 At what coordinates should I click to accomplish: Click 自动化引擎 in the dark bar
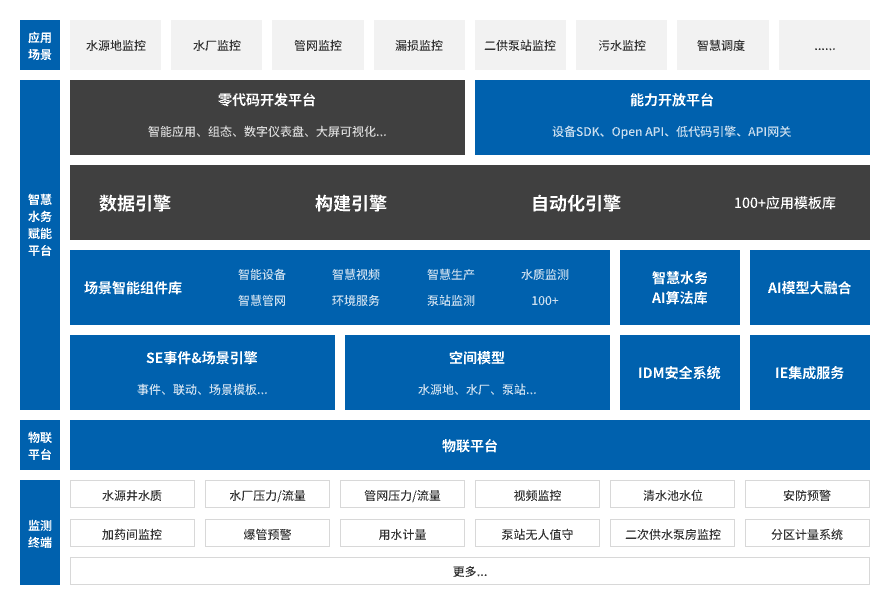point(576,203)
